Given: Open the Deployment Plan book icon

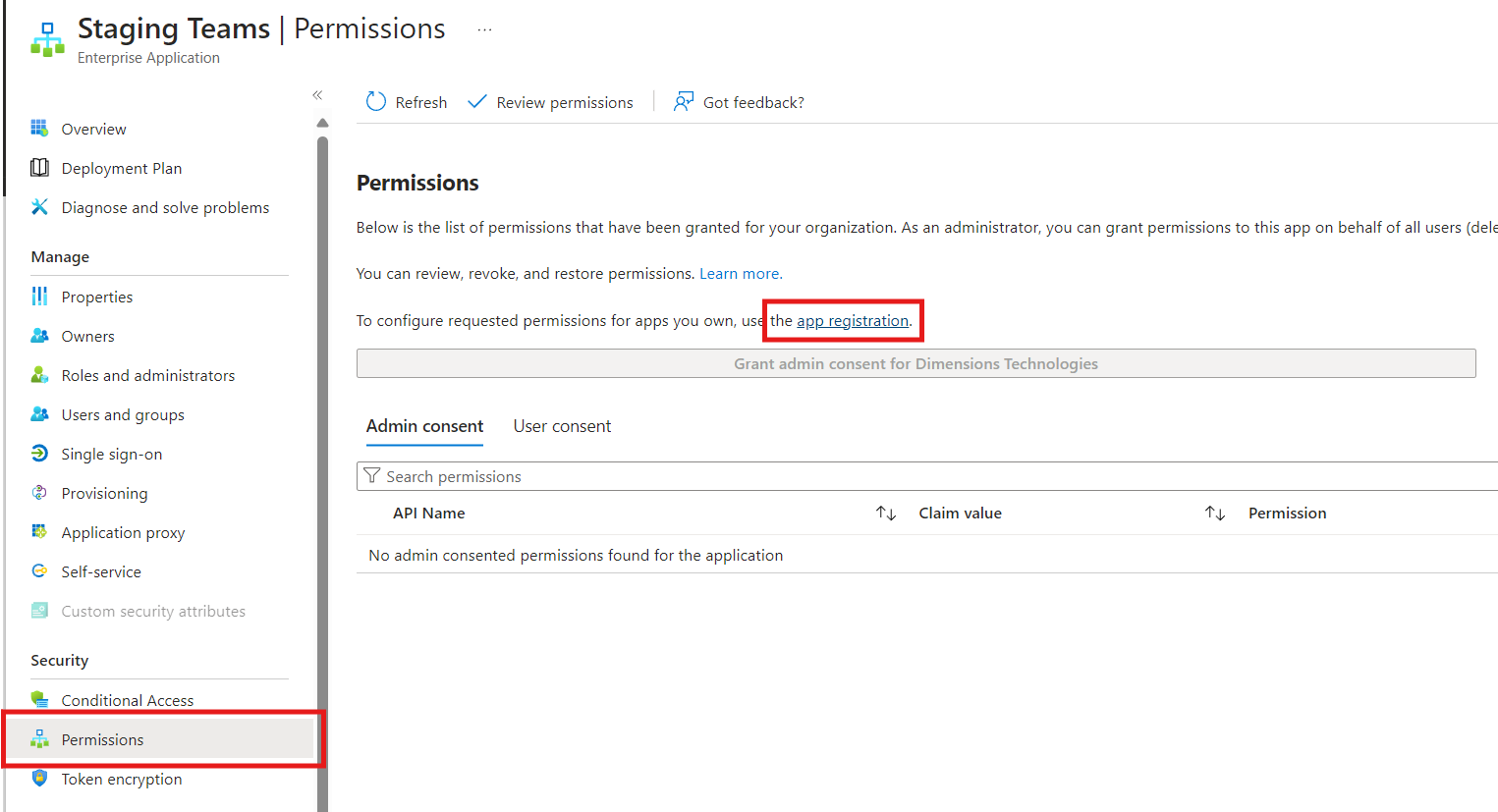Looking at the screenshot, I should (39, 168).
